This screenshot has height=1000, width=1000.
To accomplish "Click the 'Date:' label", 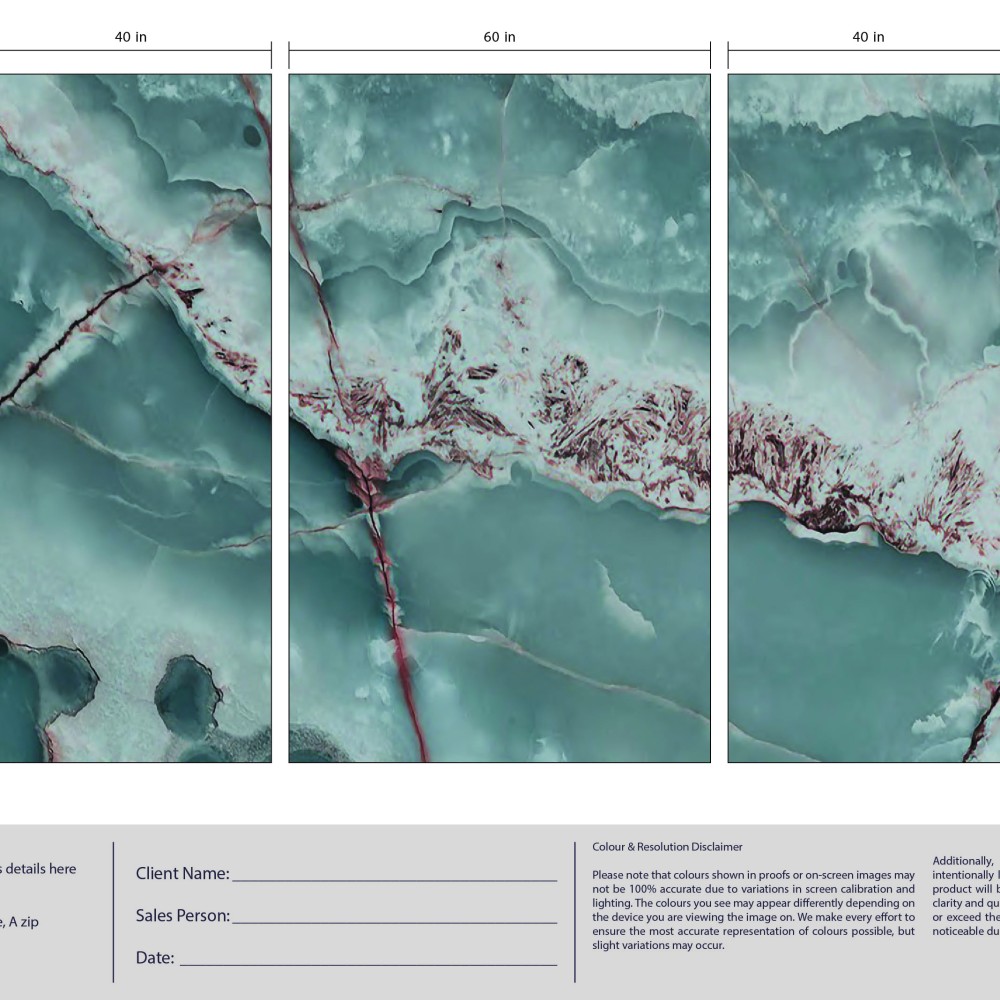I will click(x=155, y=957).
